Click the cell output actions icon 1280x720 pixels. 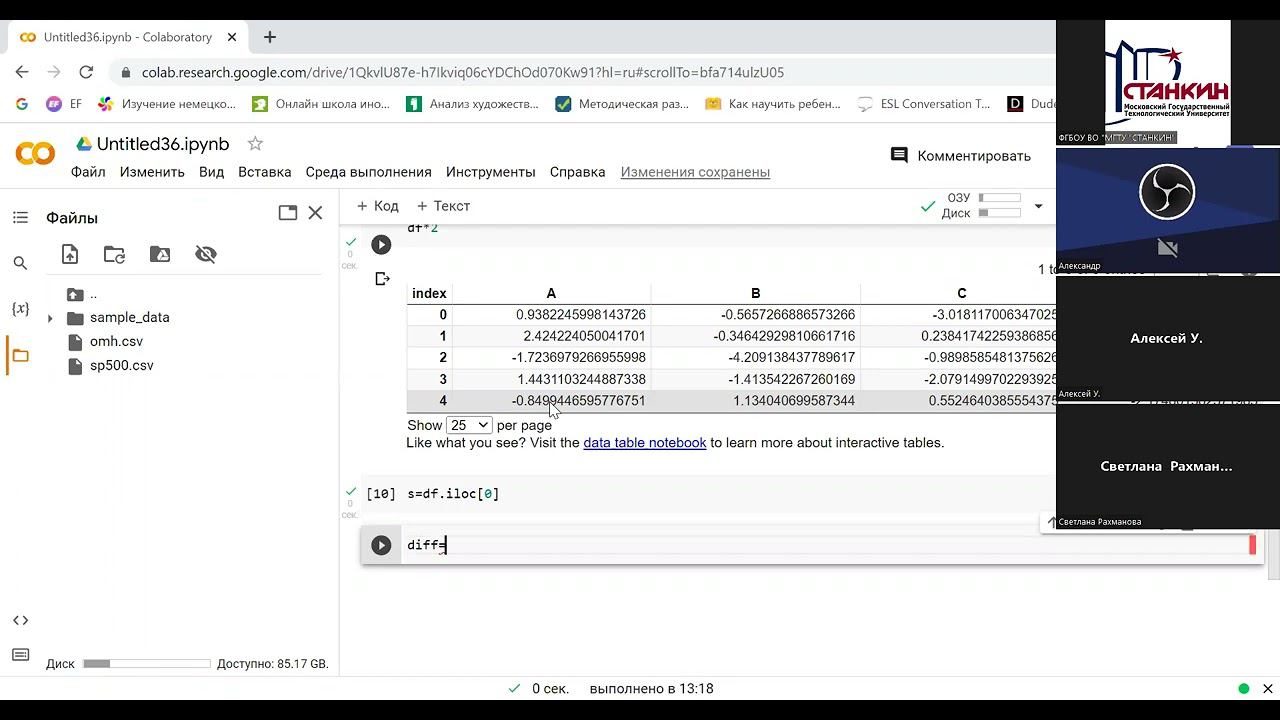[382, 278]
